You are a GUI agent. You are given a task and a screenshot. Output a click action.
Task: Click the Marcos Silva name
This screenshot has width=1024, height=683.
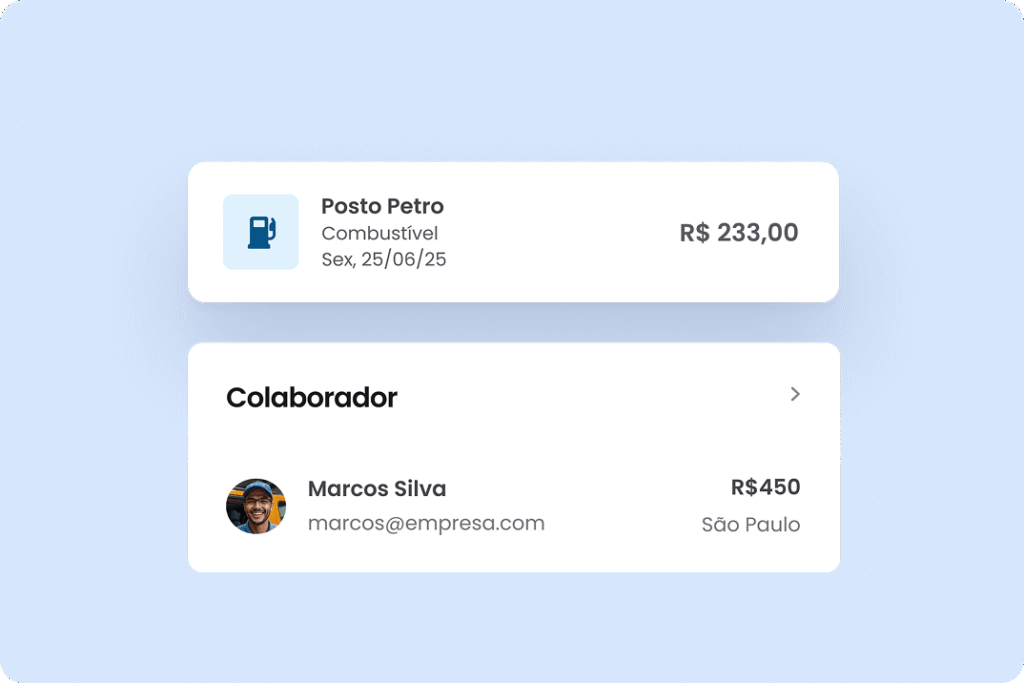(x=377, y=488)
